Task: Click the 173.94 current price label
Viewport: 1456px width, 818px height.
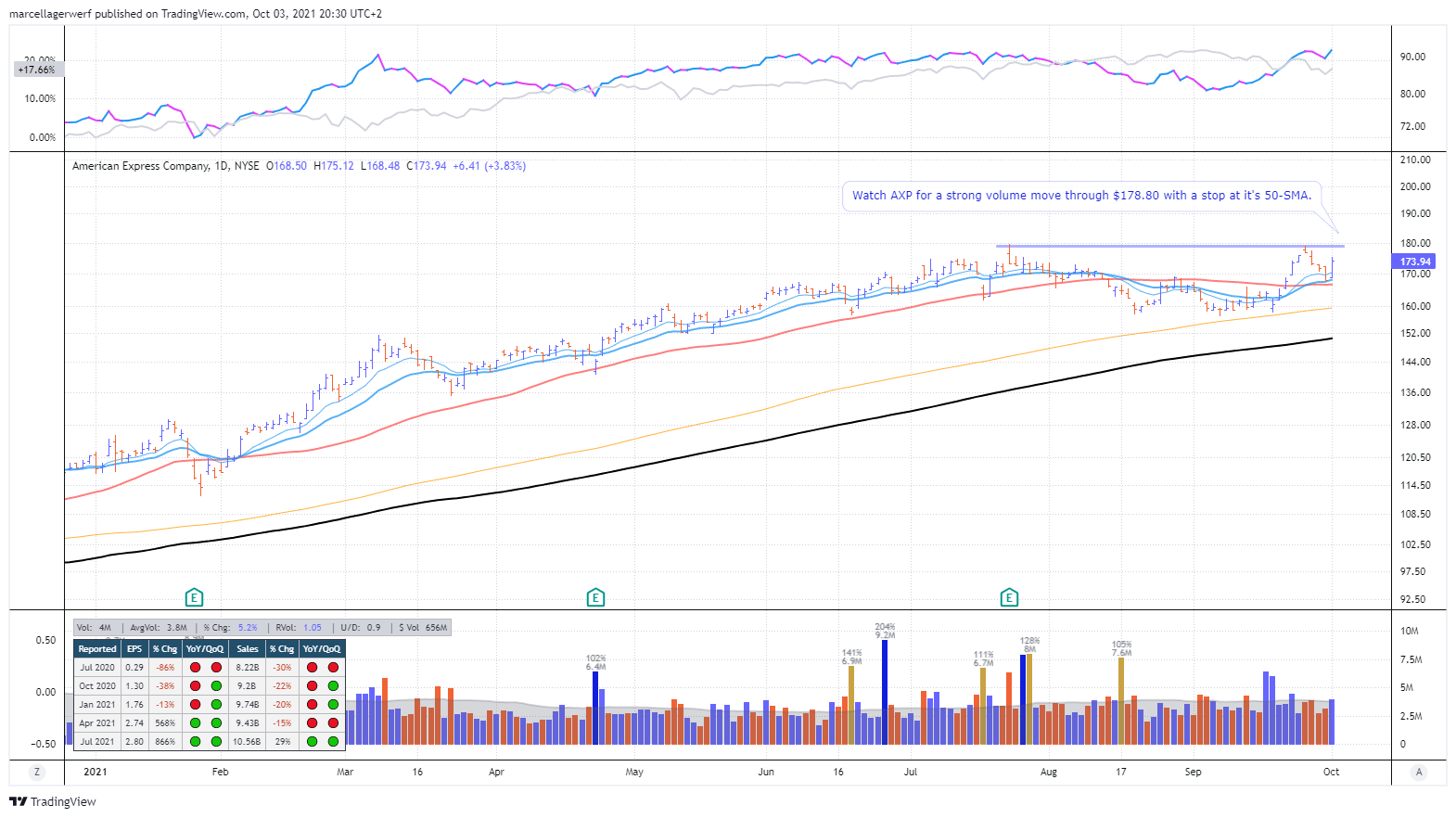Action: pyautogui.click(x=1415, y=262)
